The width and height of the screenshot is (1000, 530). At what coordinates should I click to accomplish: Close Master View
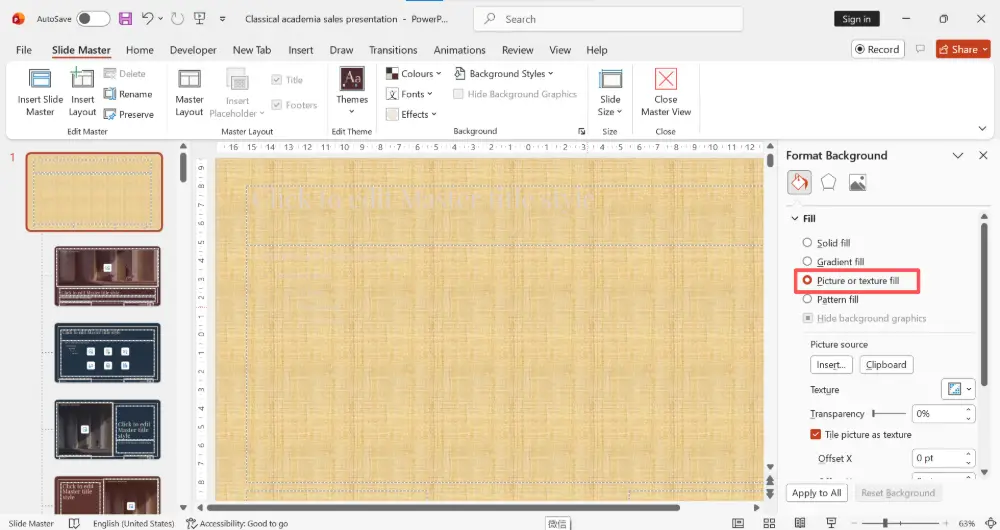(666, 93)
